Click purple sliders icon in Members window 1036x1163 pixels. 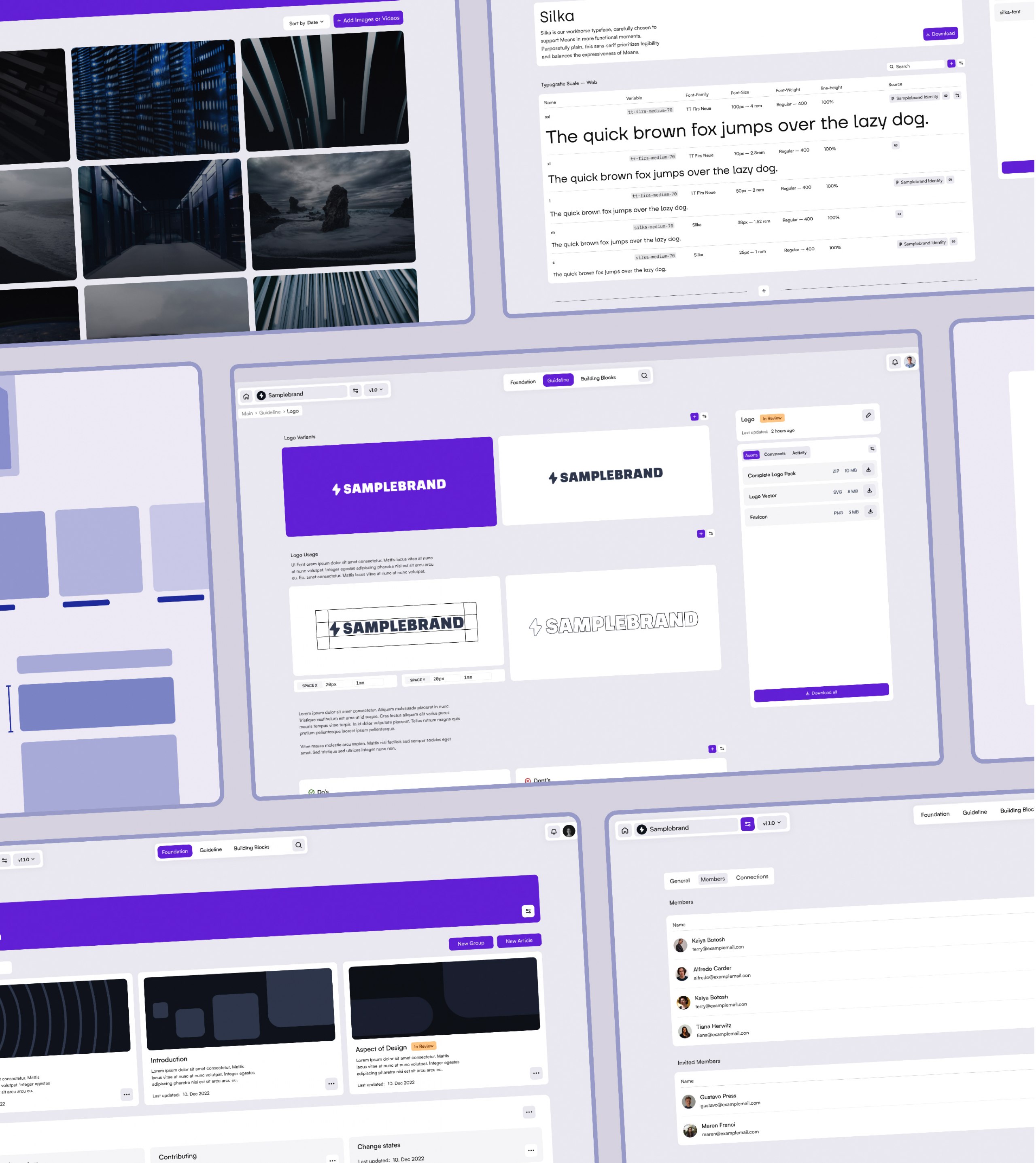click(748, 824)
